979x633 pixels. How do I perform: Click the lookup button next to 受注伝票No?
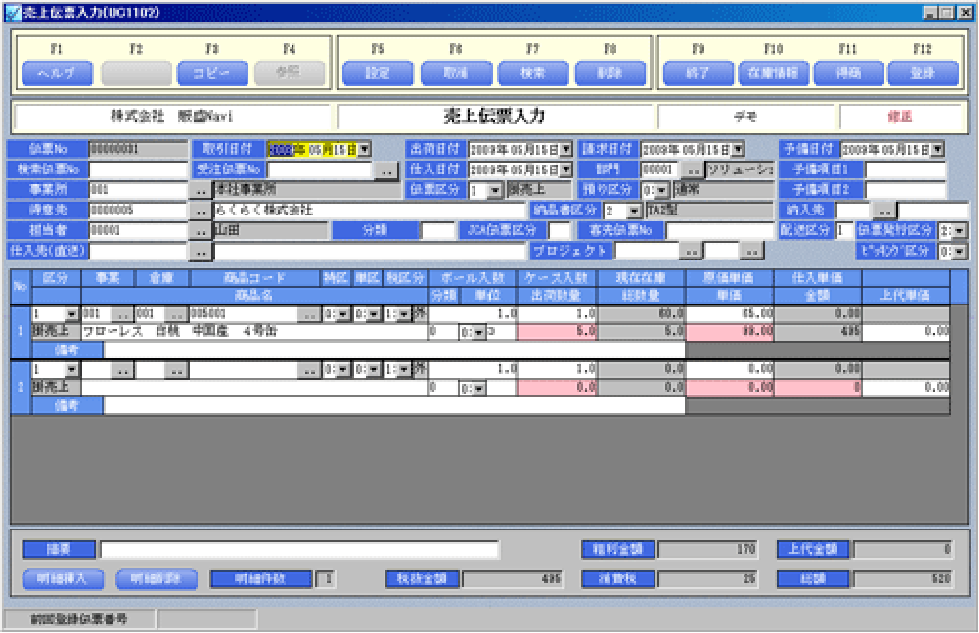385,170
